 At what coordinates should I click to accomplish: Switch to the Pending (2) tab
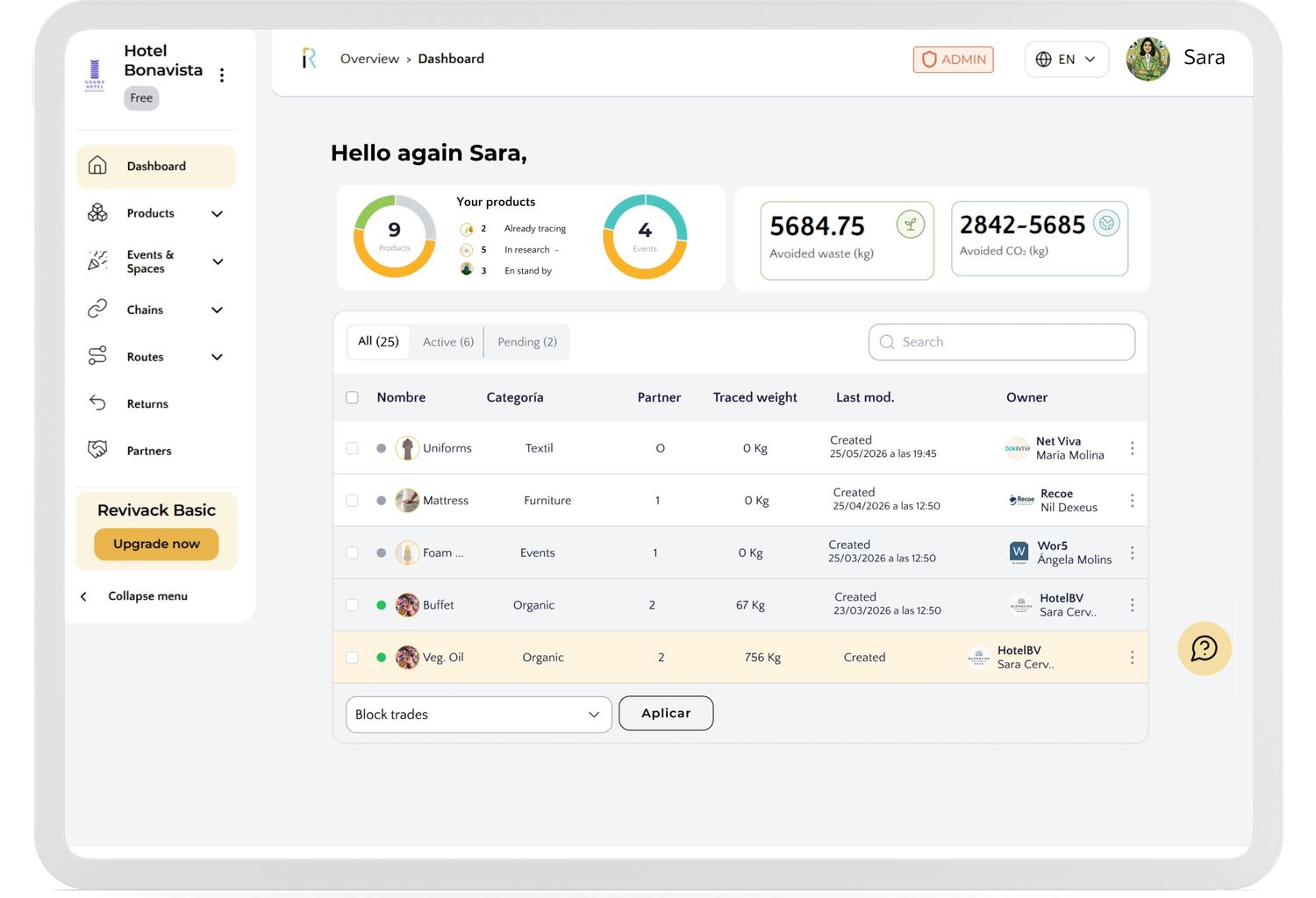(x=527, y=342)
